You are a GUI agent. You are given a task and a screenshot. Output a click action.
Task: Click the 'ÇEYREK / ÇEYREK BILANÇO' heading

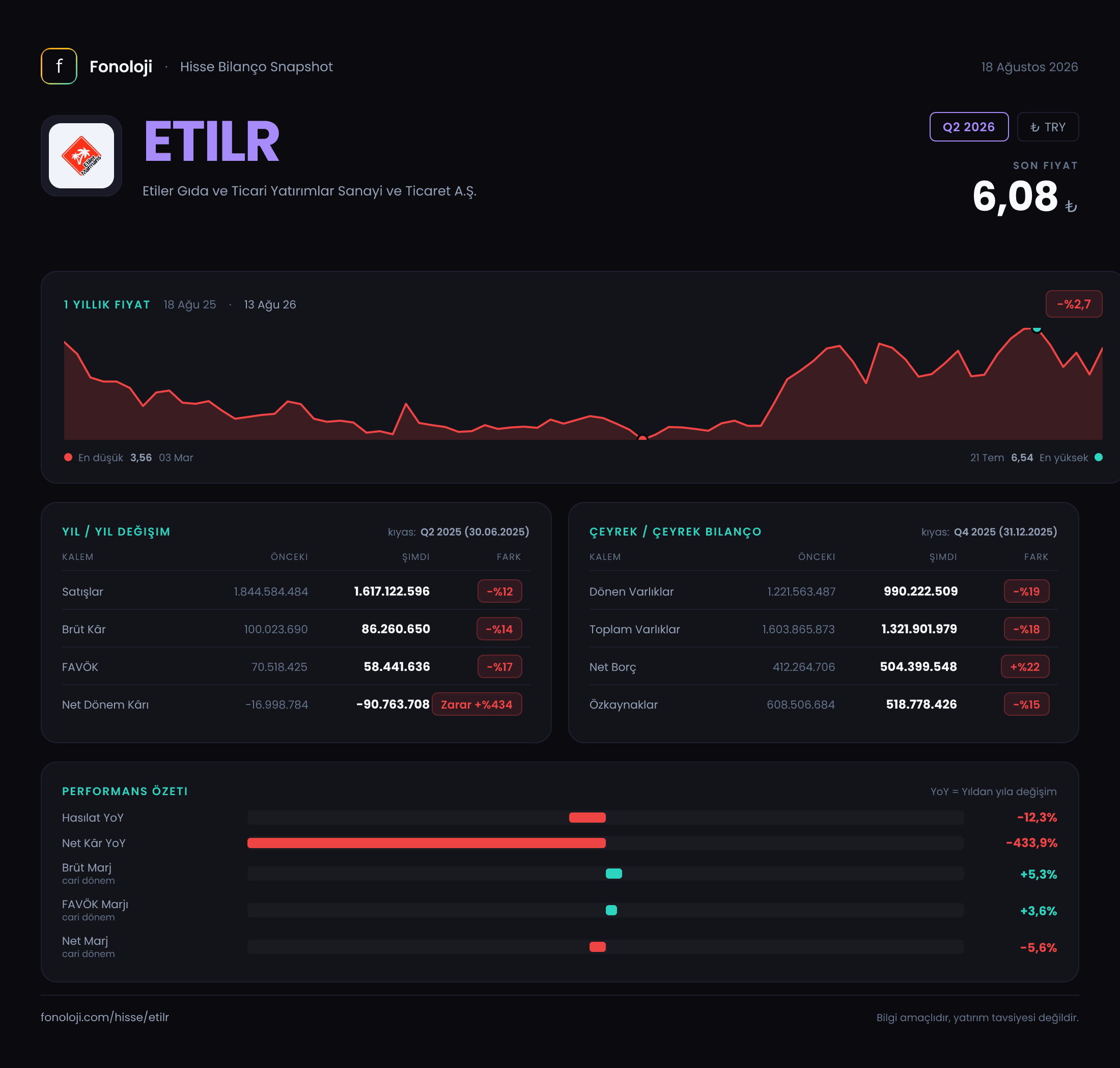point(675,532)
